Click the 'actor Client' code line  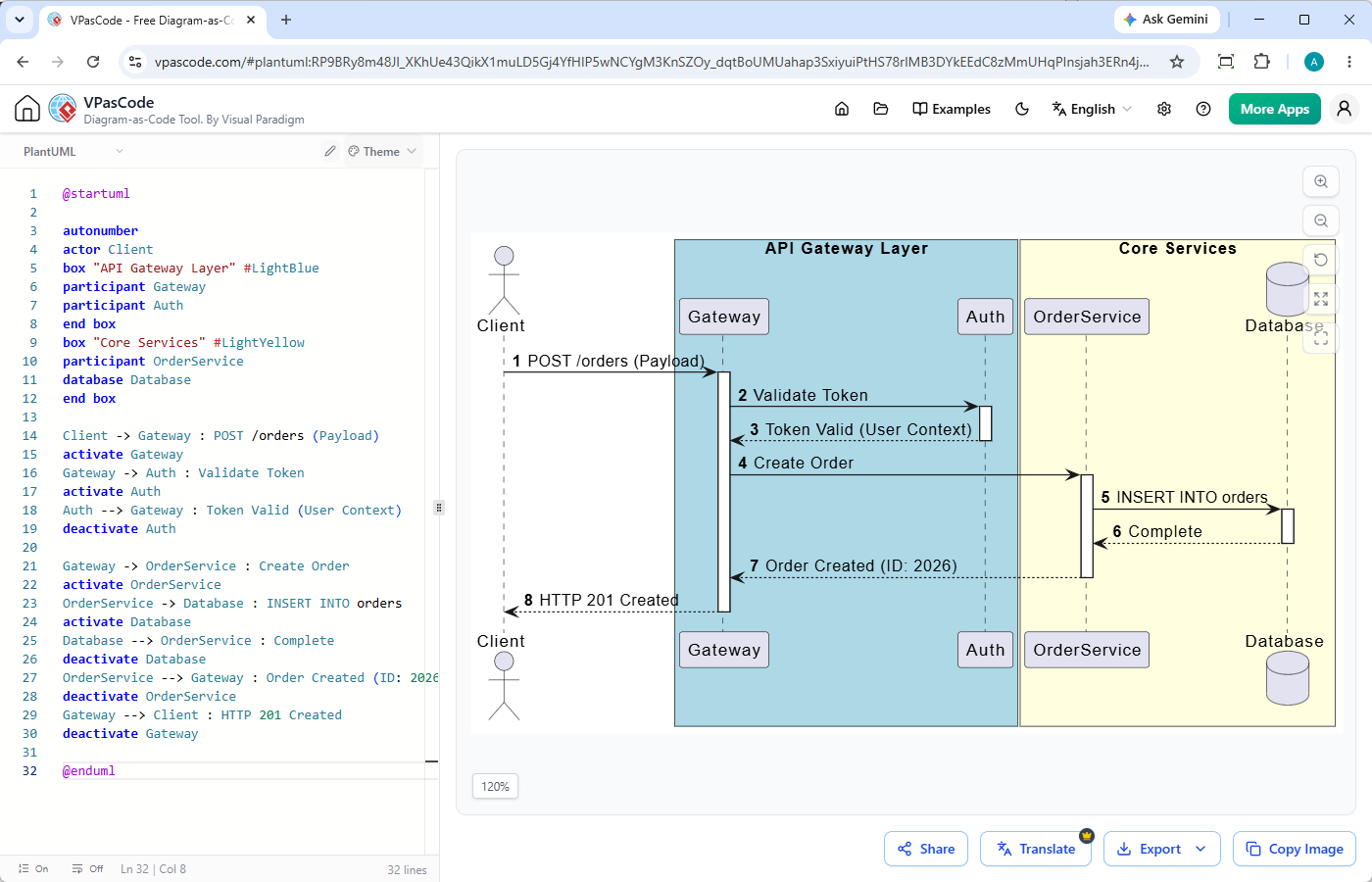[108, 250]
